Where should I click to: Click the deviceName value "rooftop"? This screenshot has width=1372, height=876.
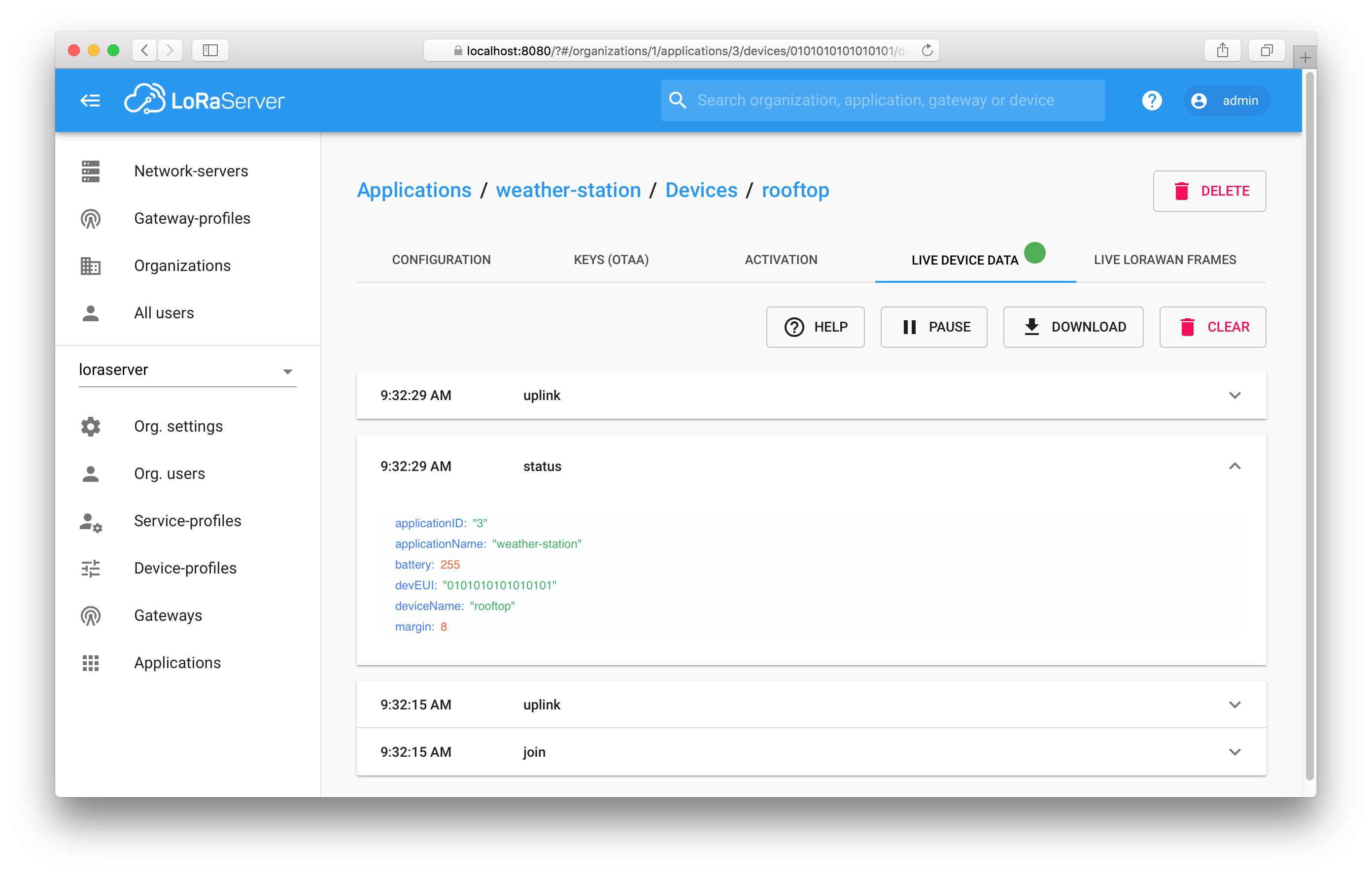pos(492,606)
